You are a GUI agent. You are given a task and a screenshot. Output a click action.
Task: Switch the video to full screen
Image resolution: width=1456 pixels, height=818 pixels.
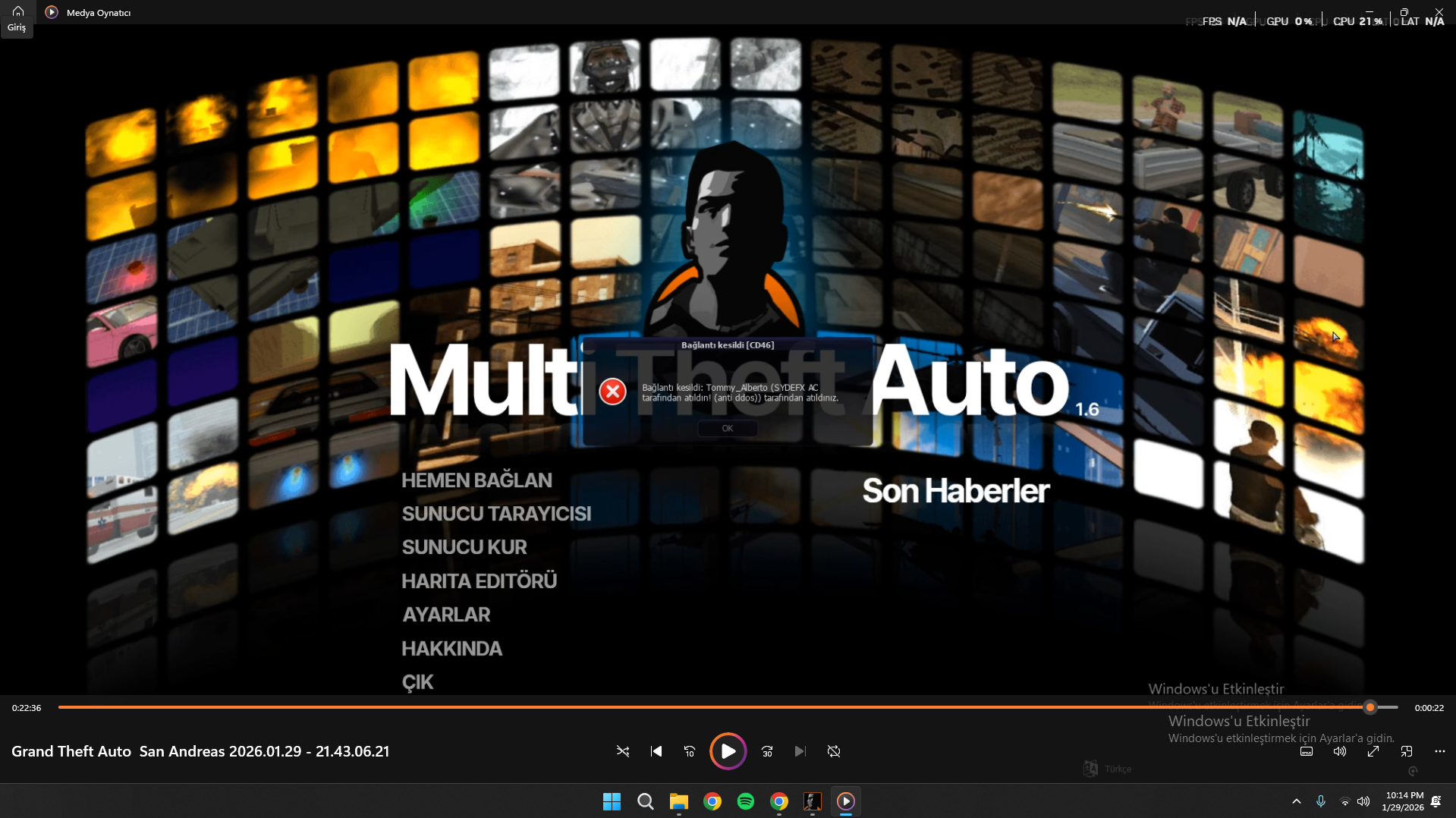pos(1373,751)
